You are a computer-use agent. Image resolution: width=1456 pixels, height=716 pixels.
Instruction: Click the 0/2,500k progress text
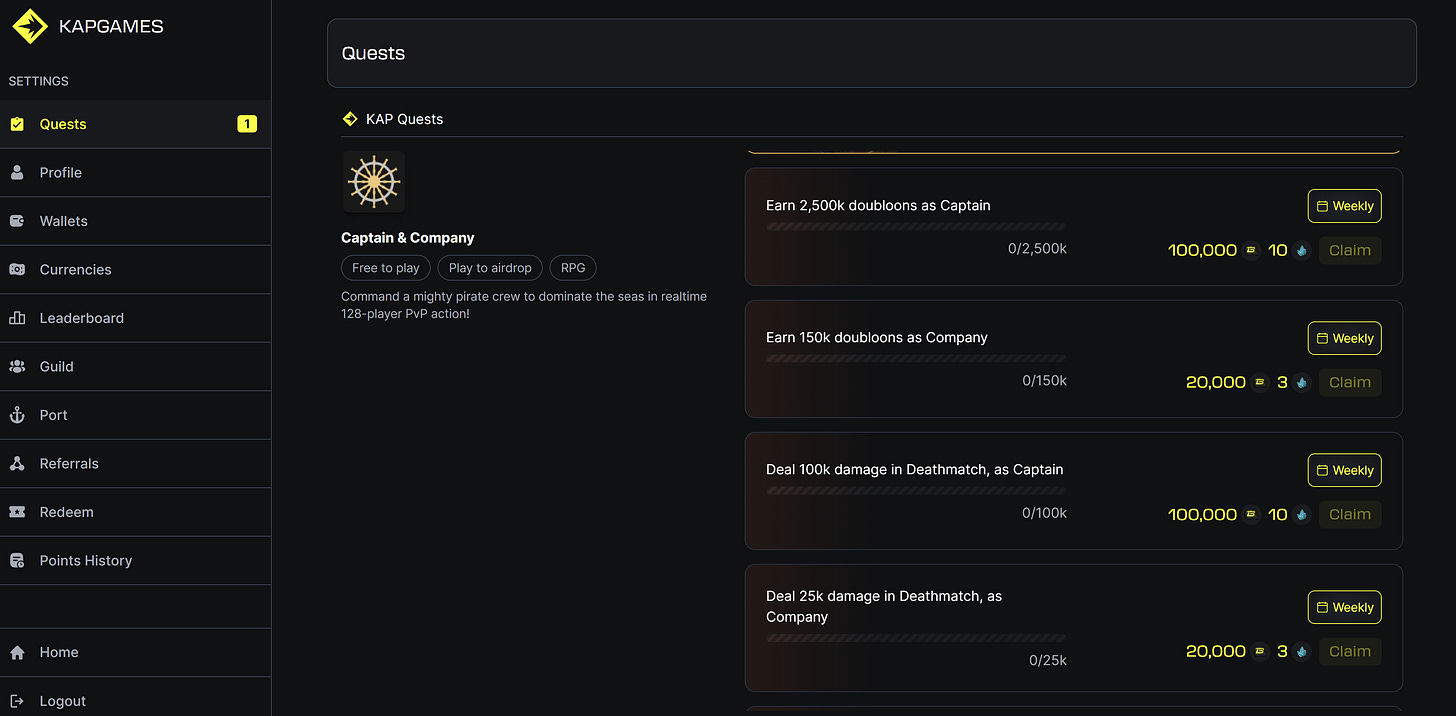[x=1037, y=249]
